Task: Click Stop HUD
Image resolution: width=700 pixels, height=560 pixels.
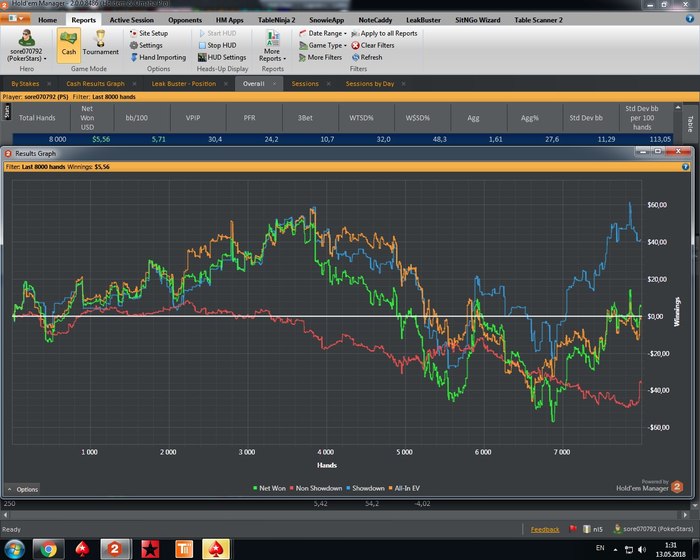Action: pos(217,46)
